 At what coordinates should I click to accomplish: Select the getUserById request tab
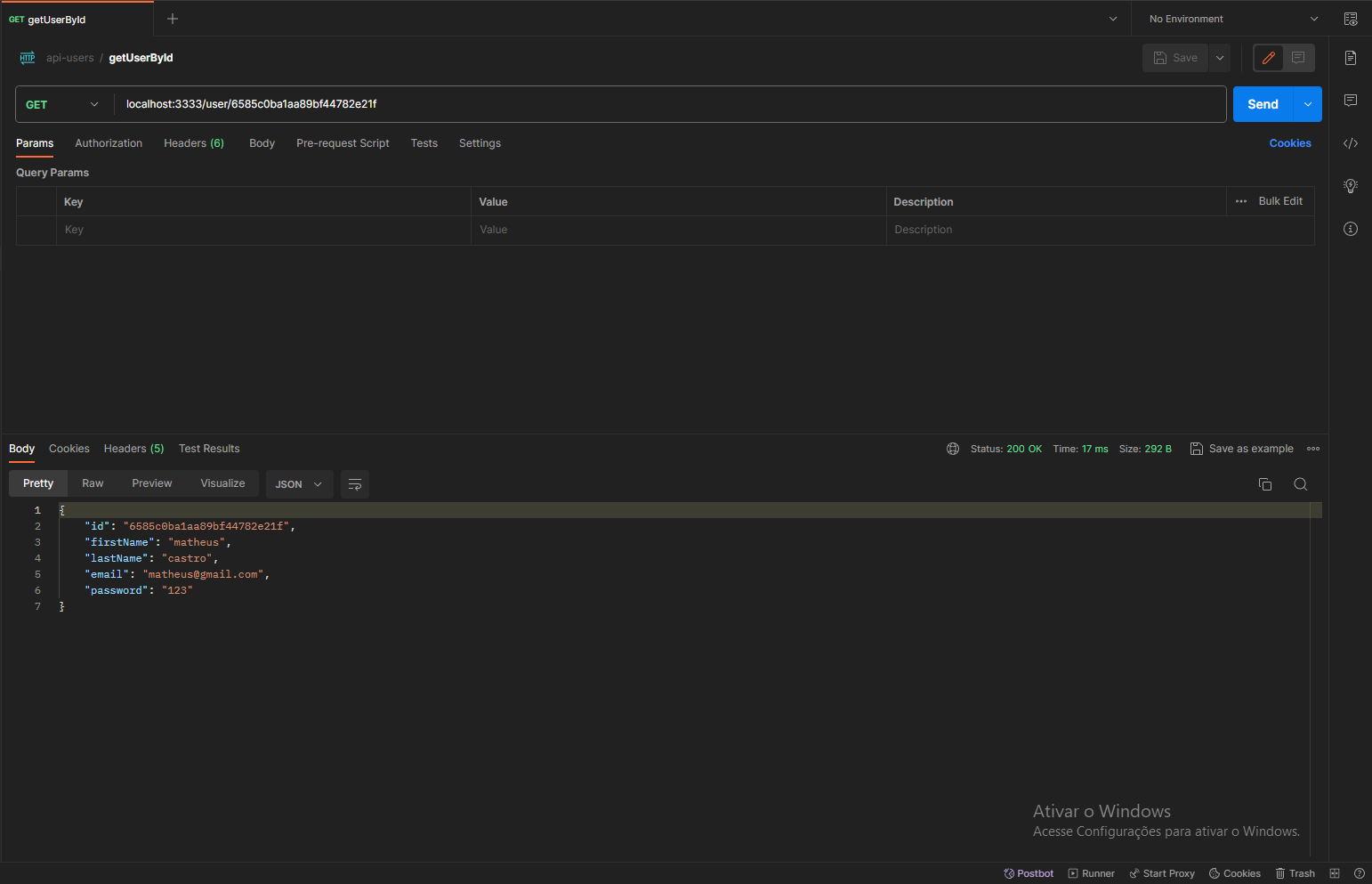click(77, 19)
